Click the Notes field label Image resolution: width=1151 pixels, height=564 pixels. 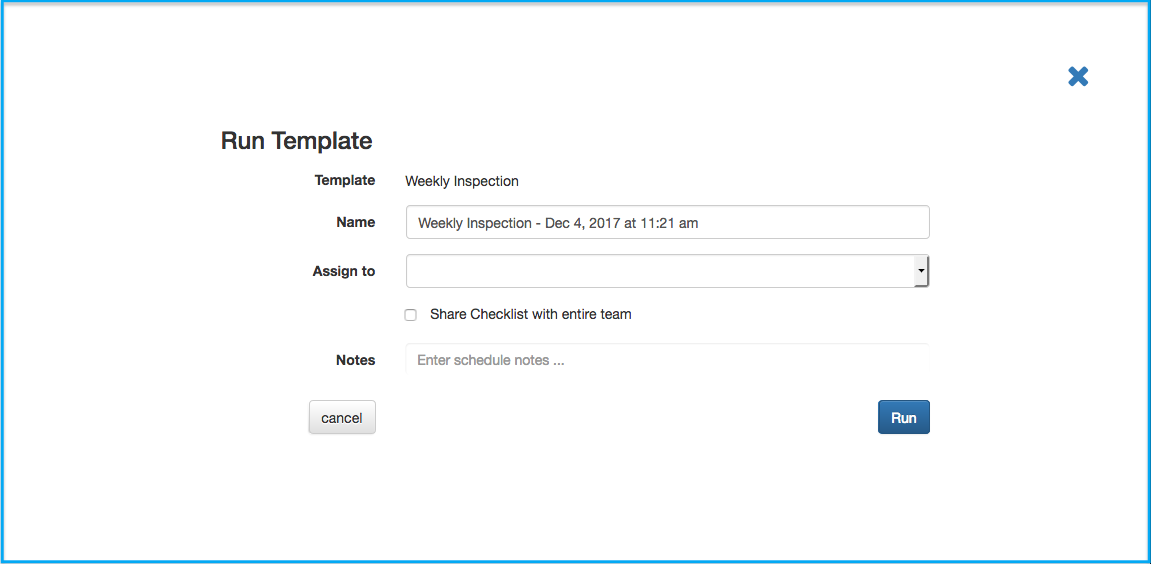pyautogui.click(x=355, y=360)
